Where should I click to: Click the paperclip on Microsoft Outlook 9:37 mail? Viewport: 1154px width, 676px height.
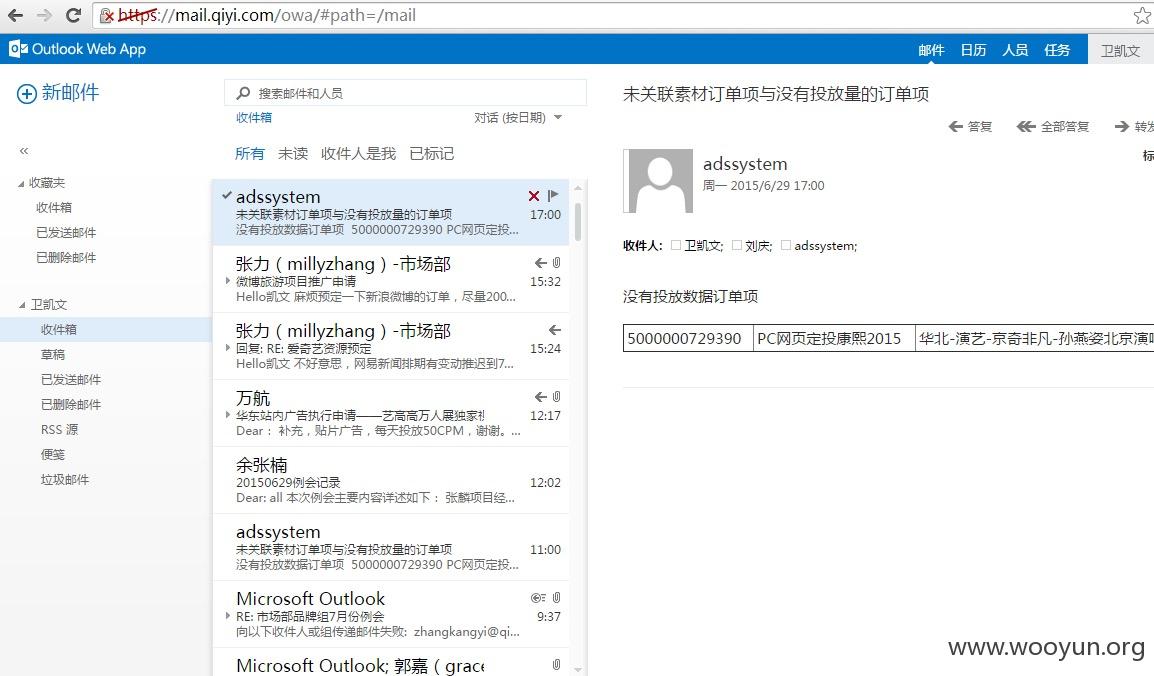point(556,597)
